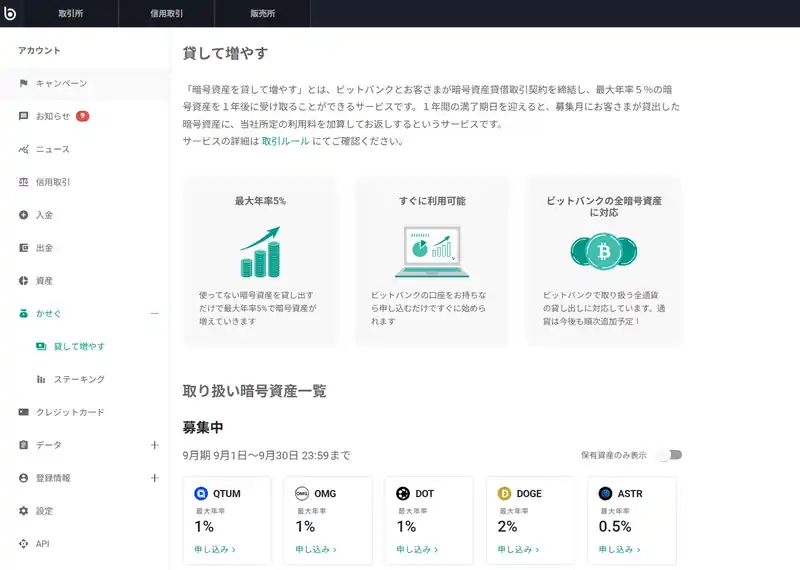Click the 信用取引 scale icon in sidebar
The image size is (800, 570).
click(23, 182)
